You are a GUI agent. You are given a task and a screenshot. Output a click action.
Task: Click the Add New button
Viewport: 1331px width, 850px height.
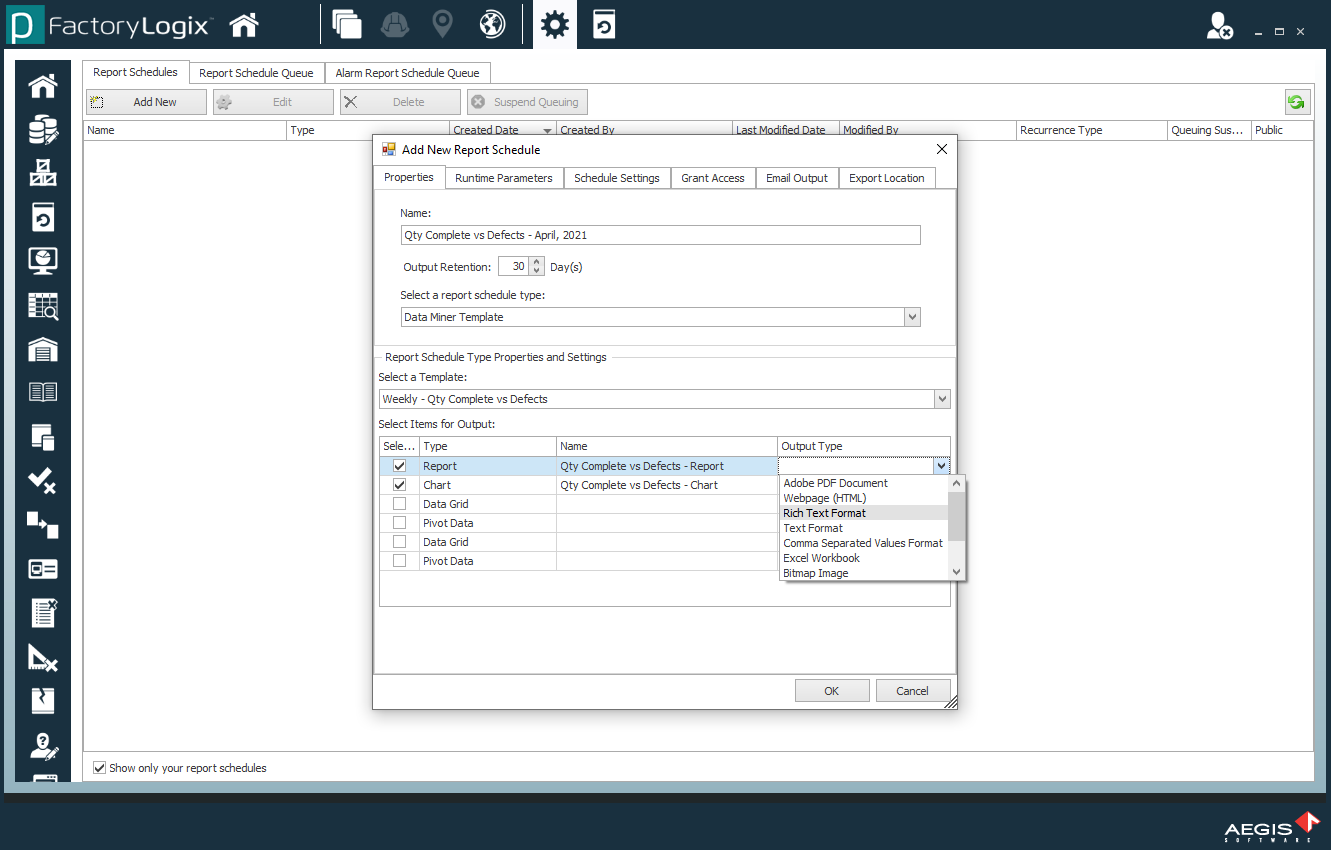[x=146, y=101]
